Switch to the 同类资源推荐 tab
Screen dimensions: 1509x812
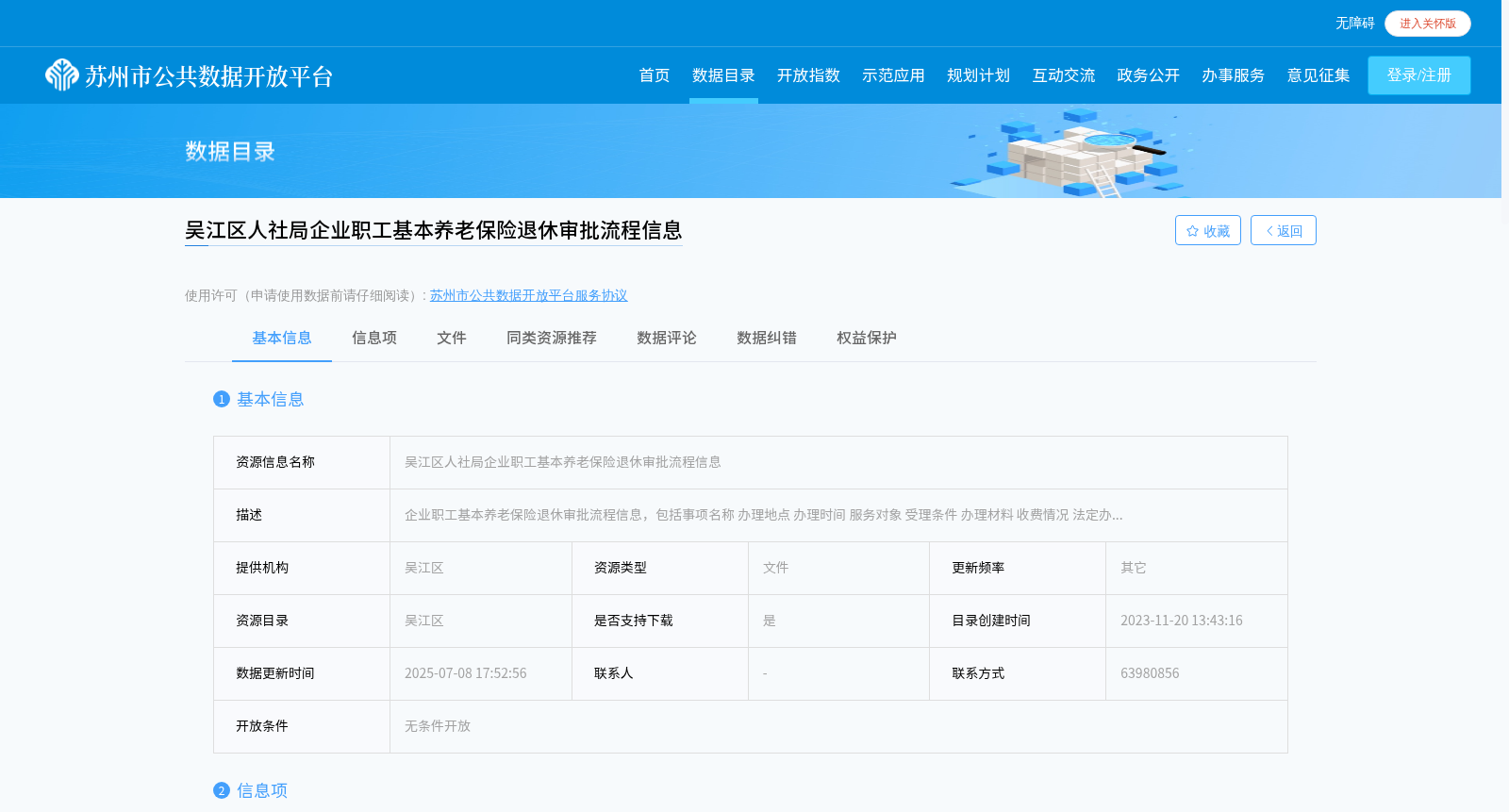click(x=552, y=338)
